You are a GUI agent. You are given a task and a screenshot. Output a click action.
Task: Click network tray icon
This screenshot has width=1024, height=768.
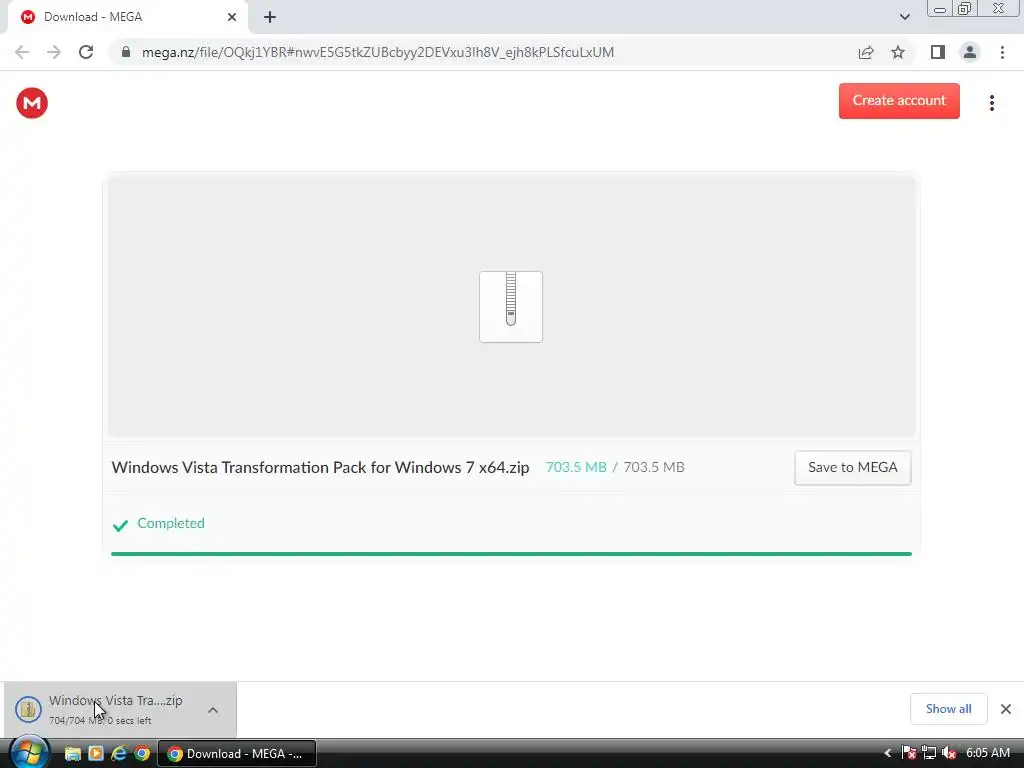click(929, 754)
